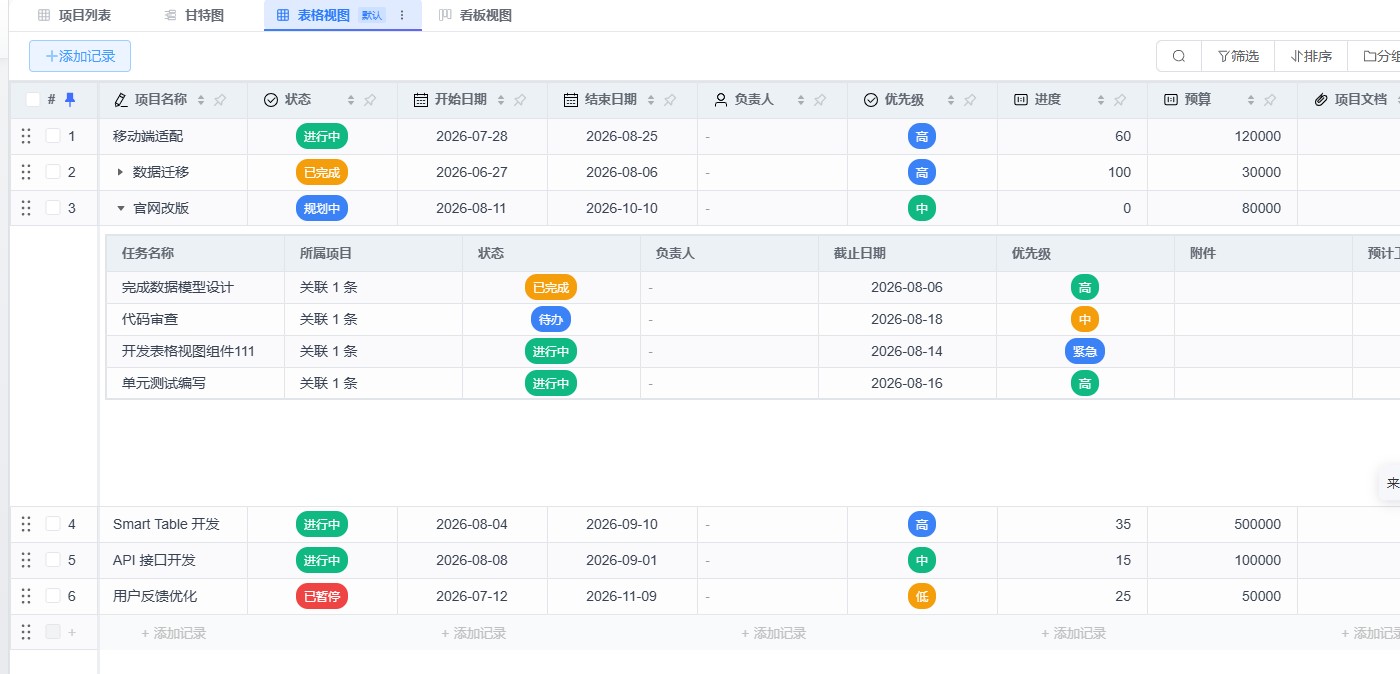Click drag handle icon of row 3

[x=26, y=208]
